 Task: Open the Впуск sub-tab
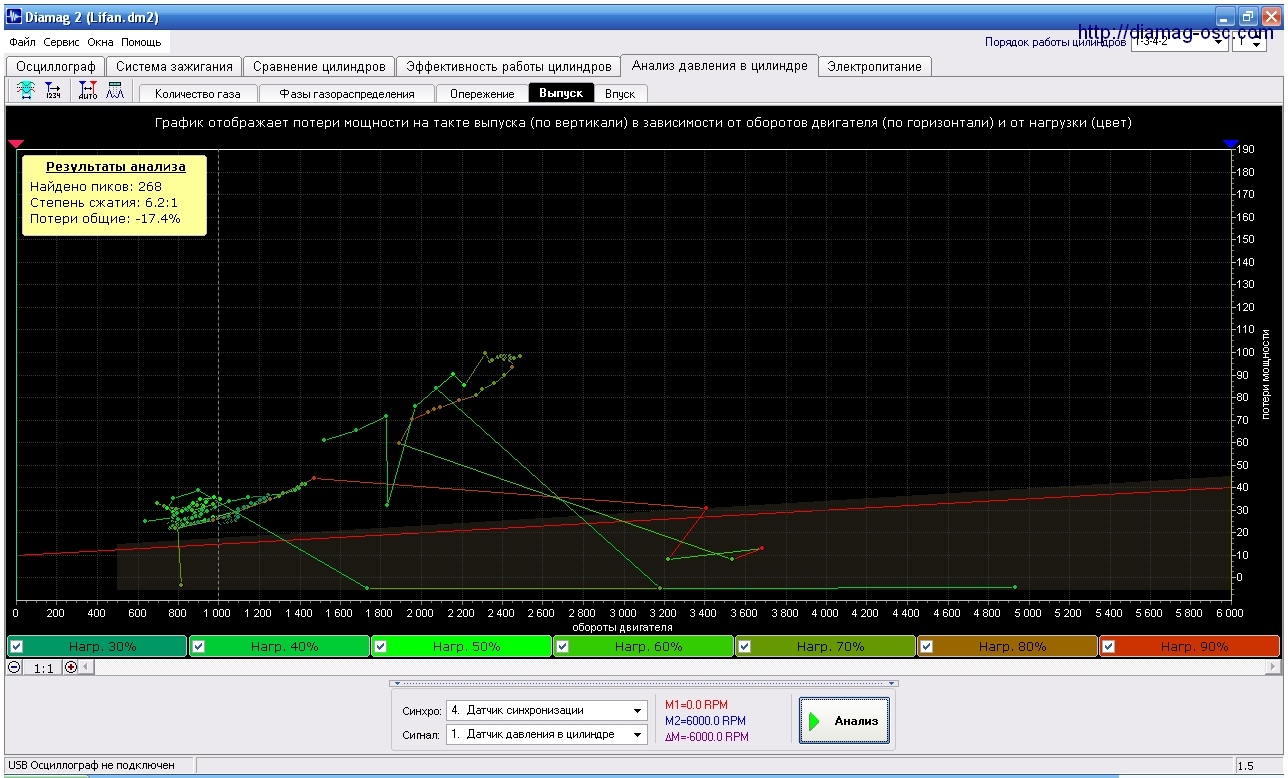[620, 93]
